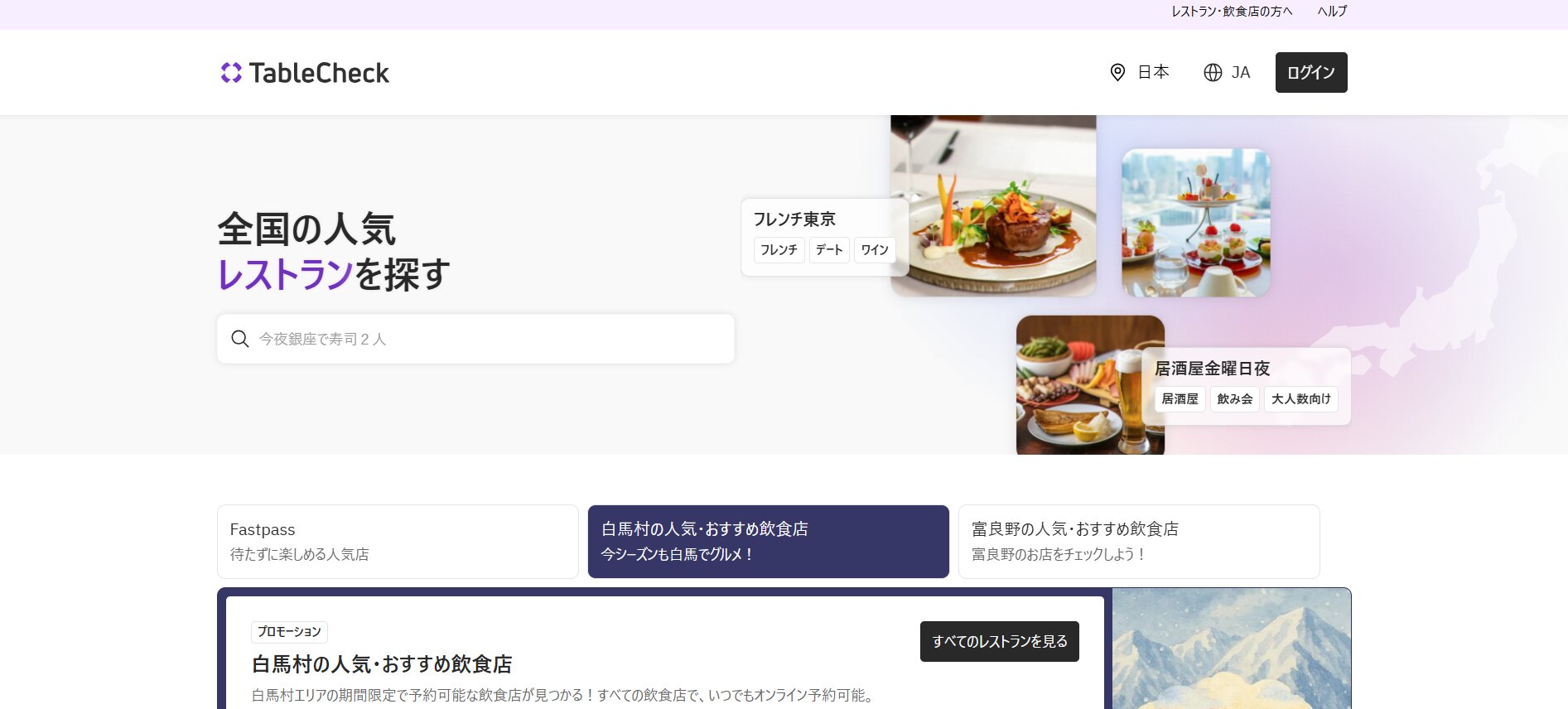
Task: Select the 居酒屋 tag chip
Action: [1180, 399]
